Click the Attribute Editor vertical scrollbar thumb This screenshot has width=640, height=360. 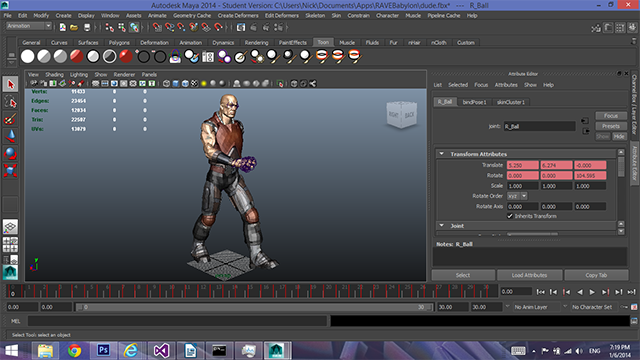click(x=621, y=167)
